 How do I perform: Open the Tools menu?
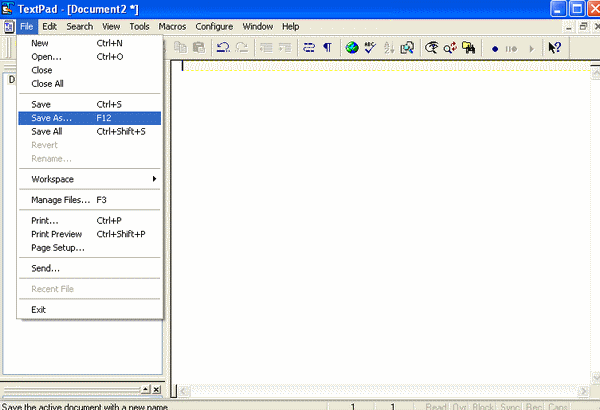139,27
